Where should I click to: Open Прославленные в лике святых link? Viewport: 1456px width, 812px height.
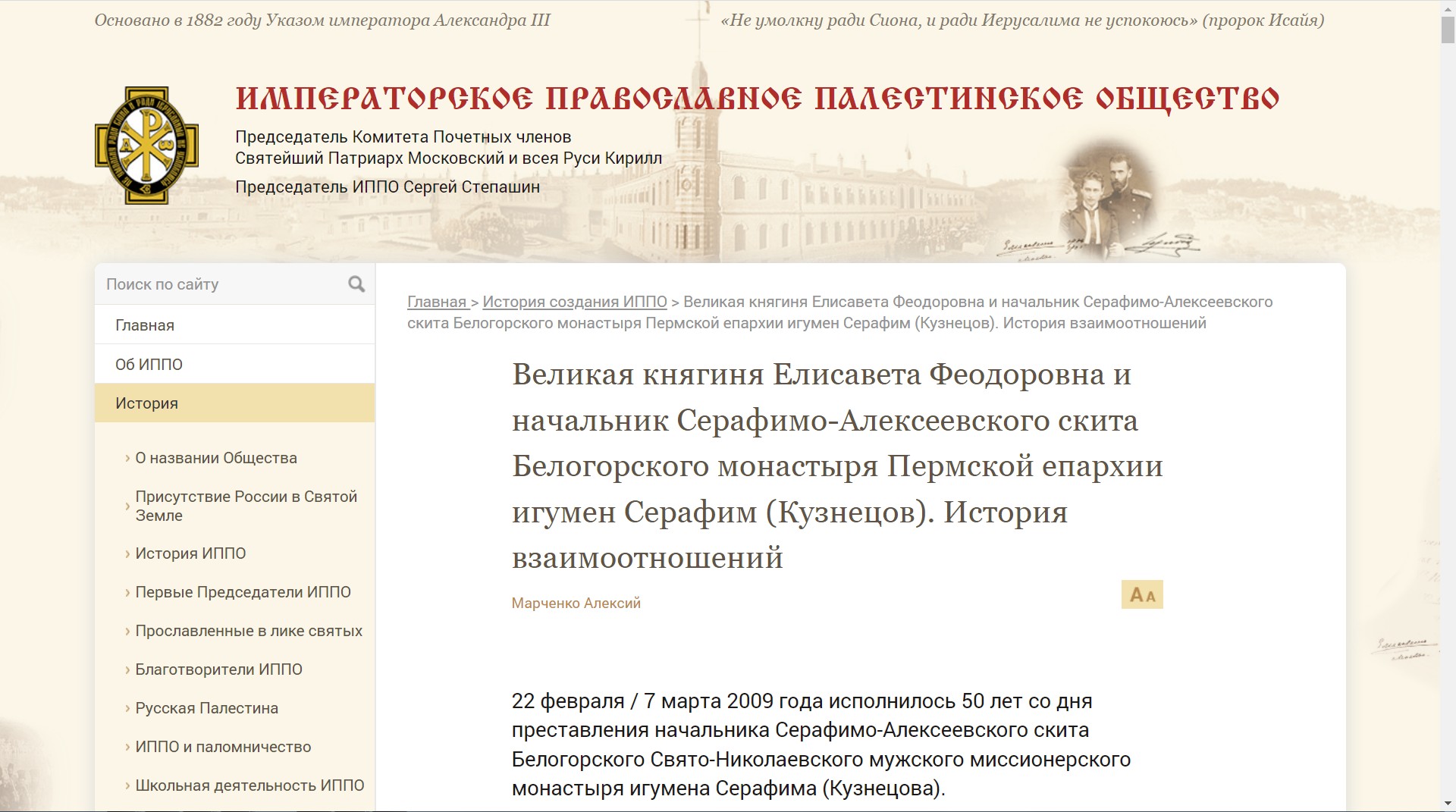(x=249, y=631)
